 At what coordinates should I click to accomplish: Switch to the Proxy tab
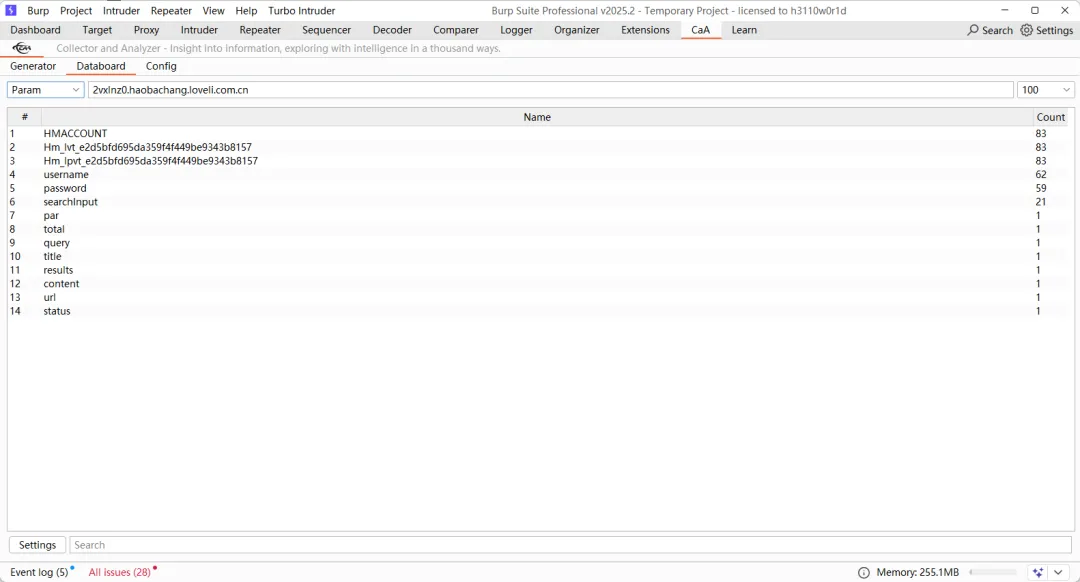[x=146, y=30]
